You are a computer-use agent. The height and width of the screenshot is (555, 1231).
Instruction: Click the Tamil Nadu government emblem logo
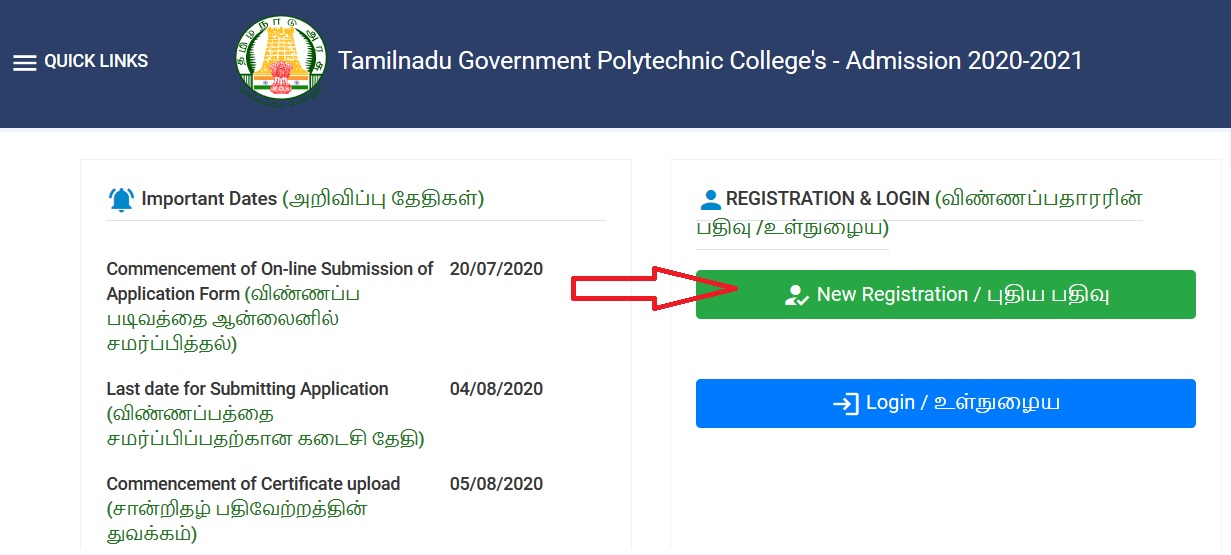(x=279, y=61)
